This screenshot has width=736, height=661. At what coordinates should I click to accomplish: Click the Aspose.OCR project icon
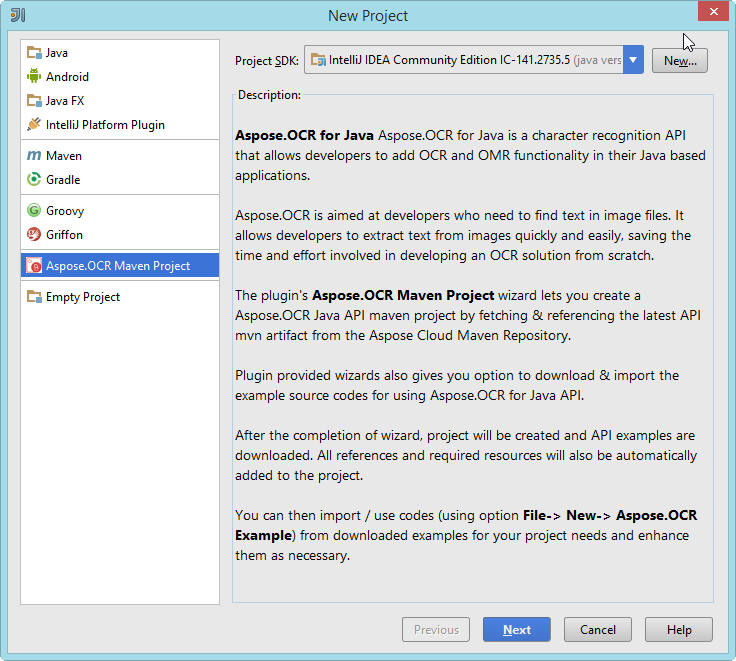[x=34, y=266]
